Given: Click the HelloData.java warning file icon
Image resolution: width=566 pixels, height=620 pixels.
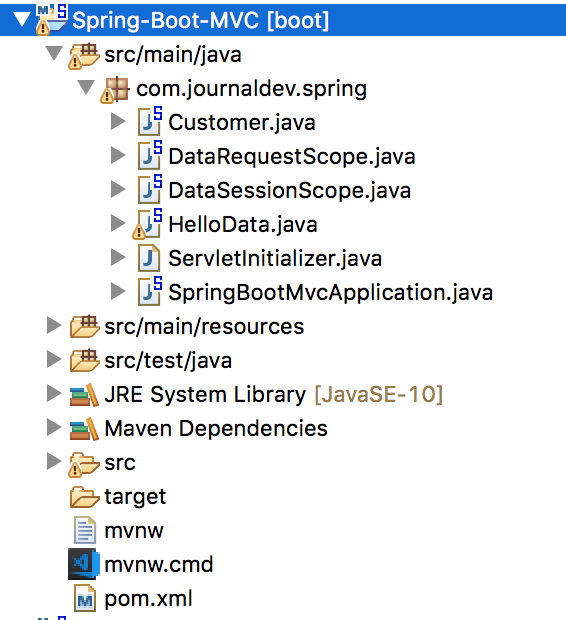Looking at the screenshot, I should pyautogui.click(x=147, y=224).
